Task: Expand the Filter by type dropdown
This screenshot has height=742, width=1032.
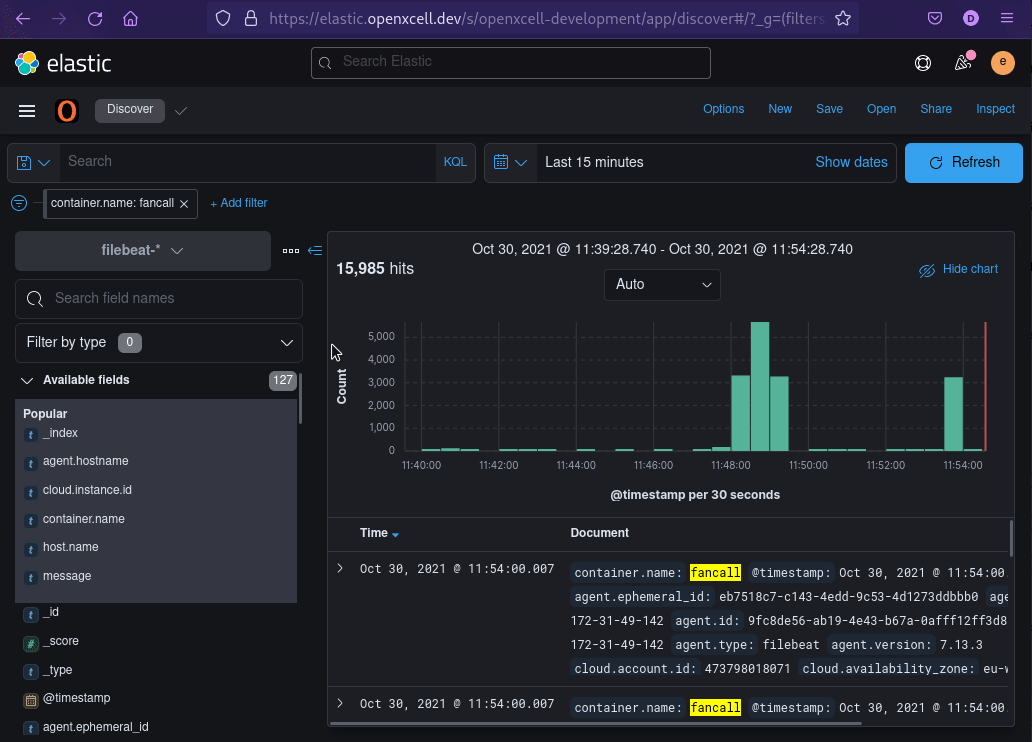Action: [x=159, y=342]
